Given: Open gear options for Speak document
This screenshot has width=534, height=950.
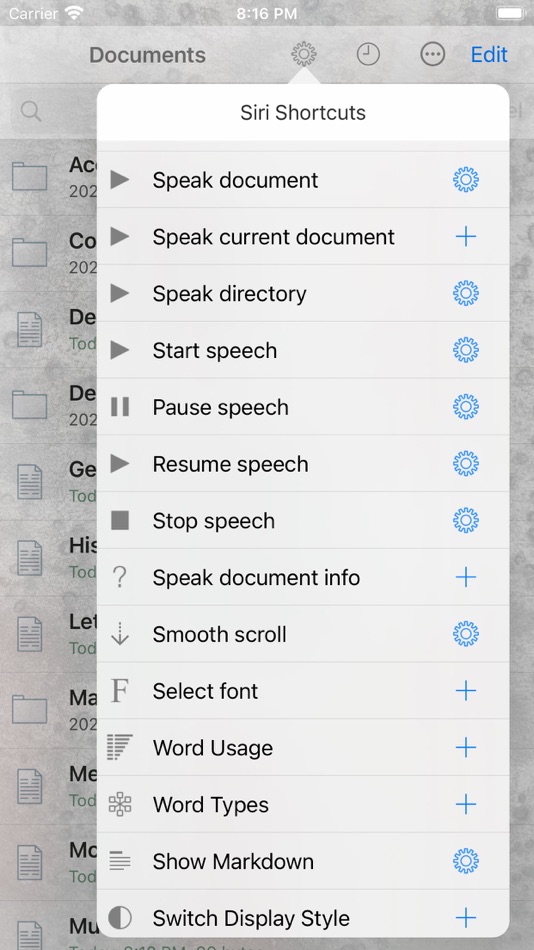Looking at the screenshot, I should click(x=466, y=180).
